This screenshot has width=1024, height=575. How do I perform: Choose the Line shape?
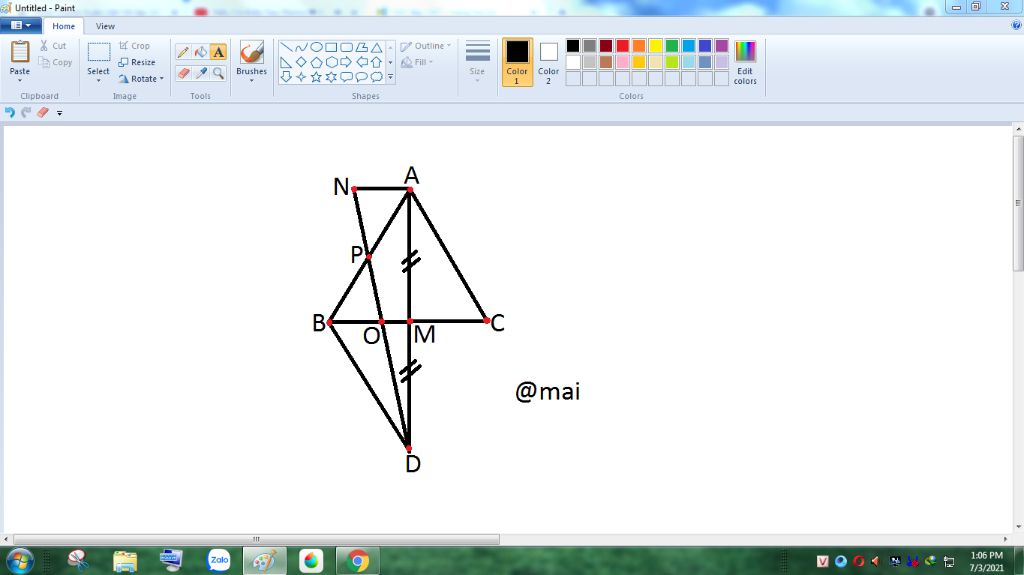286,47
